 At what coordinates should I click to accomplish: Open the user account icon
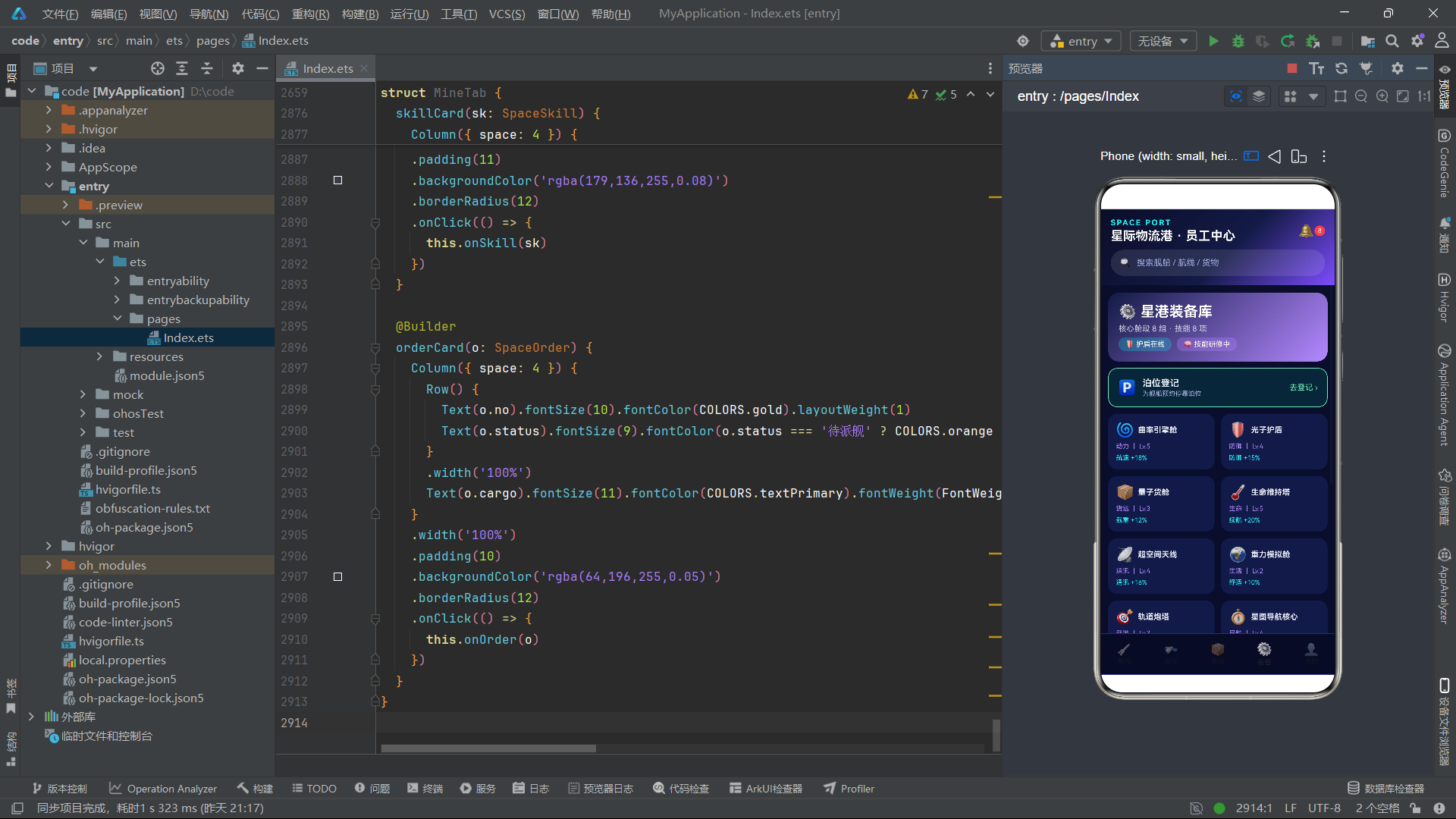[1442, 41]
